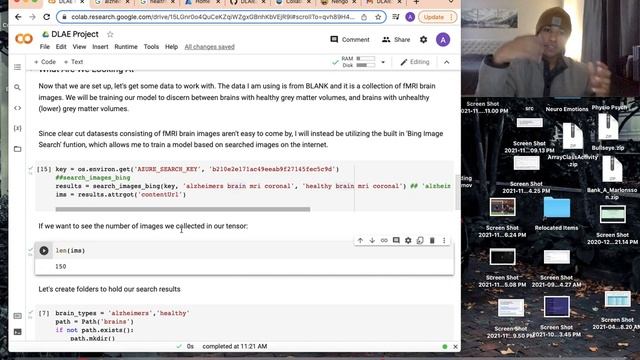The width and height of the screenshot is (640, 360).
Task: Click the output value 150
Action: [60, 266]
